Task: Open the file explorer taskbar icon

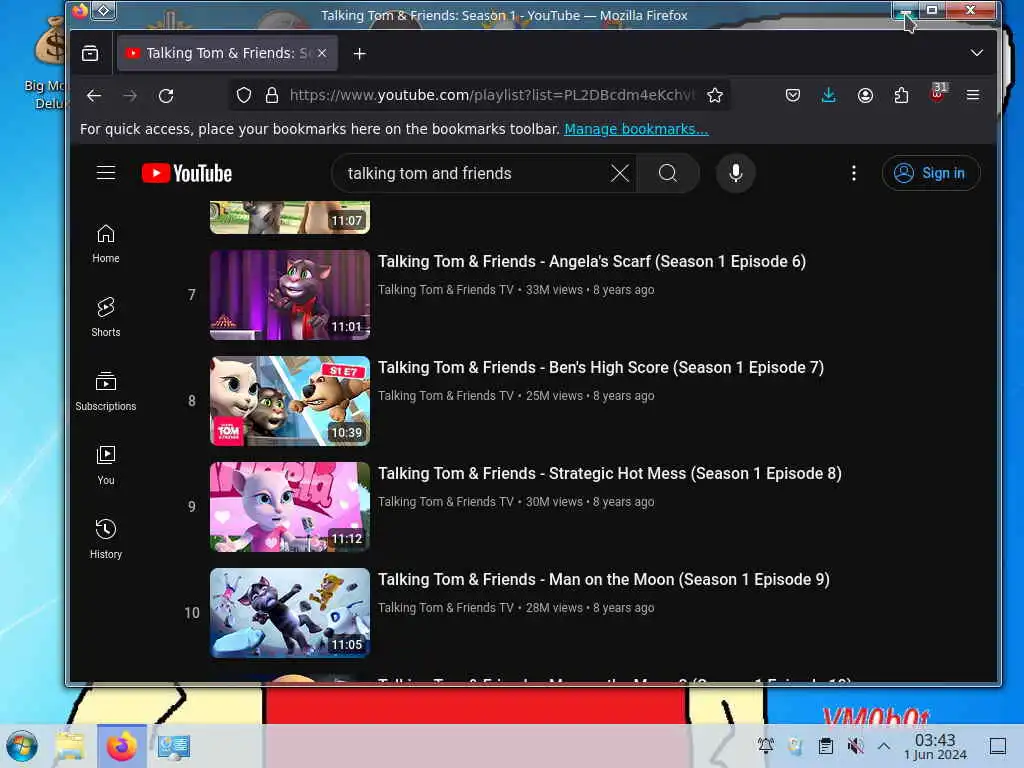Action: click(x=70, y=746)
